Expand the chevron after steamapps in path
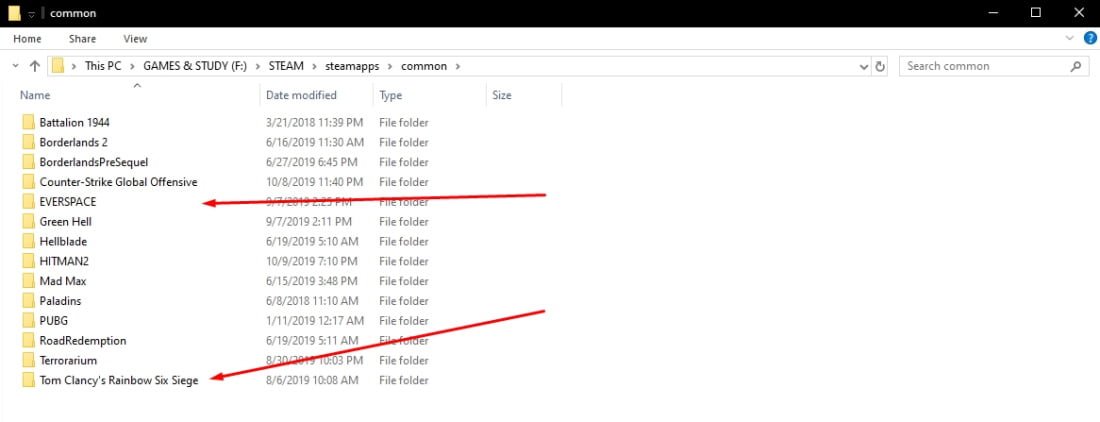 point(391,66)
